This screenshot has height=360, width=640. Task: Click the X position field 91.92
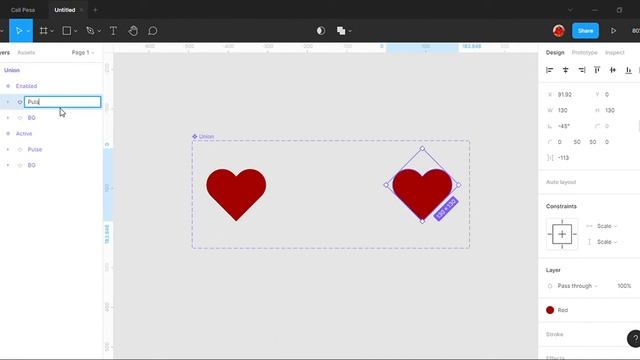pos(564,95)
